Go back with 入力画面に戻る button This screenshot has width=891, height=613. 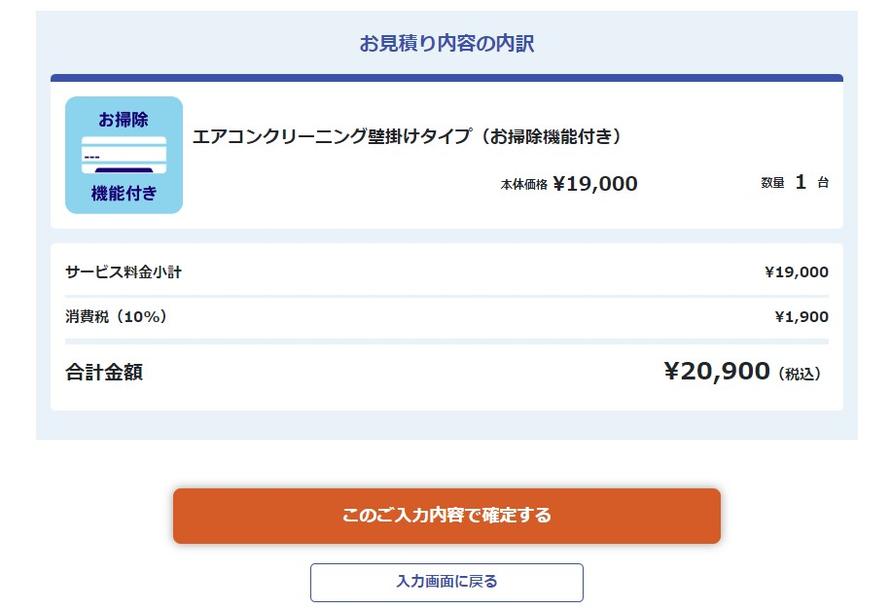[446, 581]
